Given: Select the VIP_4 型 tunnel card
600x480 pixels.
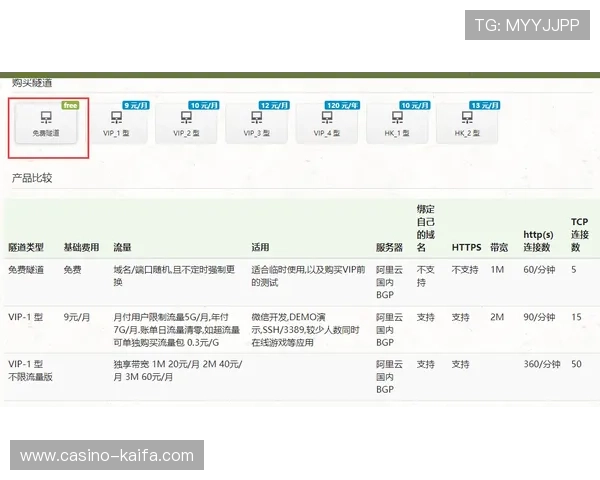Looking at the screenshot, I should pos(327,123).
